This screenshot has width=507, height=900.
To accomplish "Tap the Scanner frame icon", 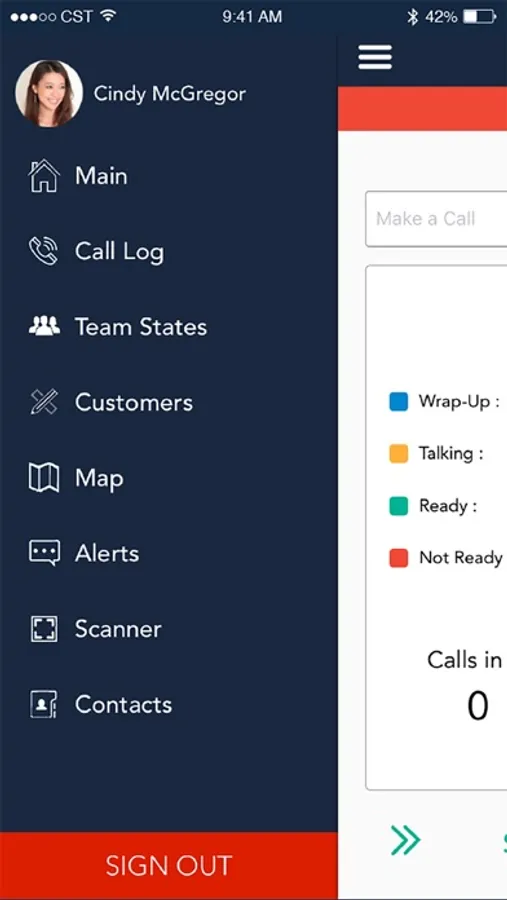I will coord(44,629).
